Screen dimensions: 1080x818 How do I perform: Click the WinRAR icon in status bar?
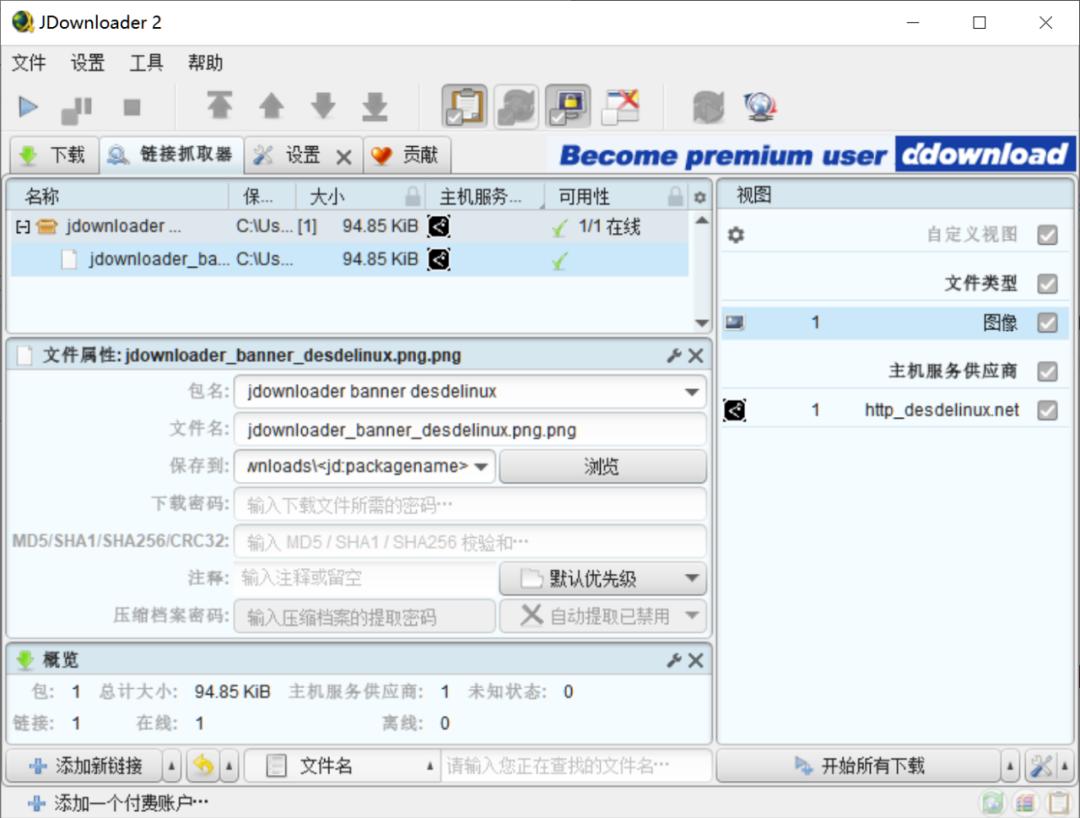[1023, 802]
